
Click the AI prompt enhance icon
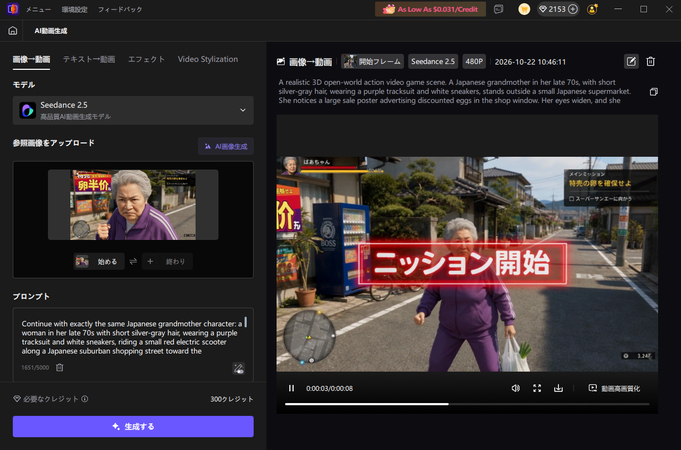238,369
